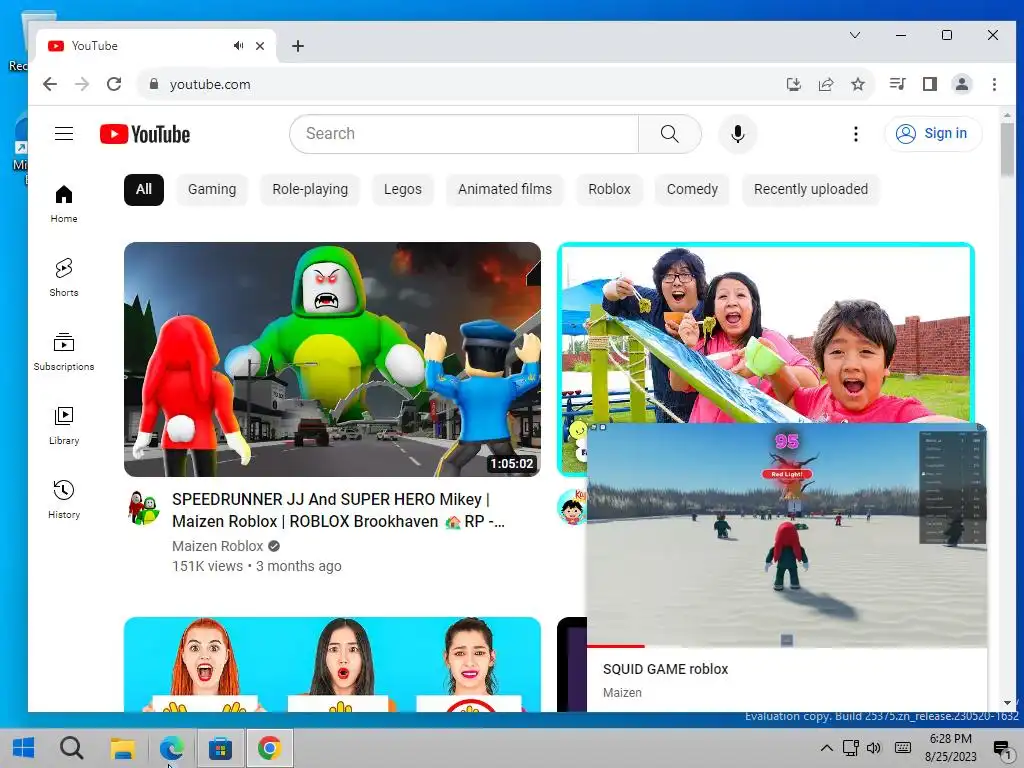Click Maizen channel name in miniplayer
This screenshot has height=768, width=1024.
pyautogui.click(x=622, y=693)
